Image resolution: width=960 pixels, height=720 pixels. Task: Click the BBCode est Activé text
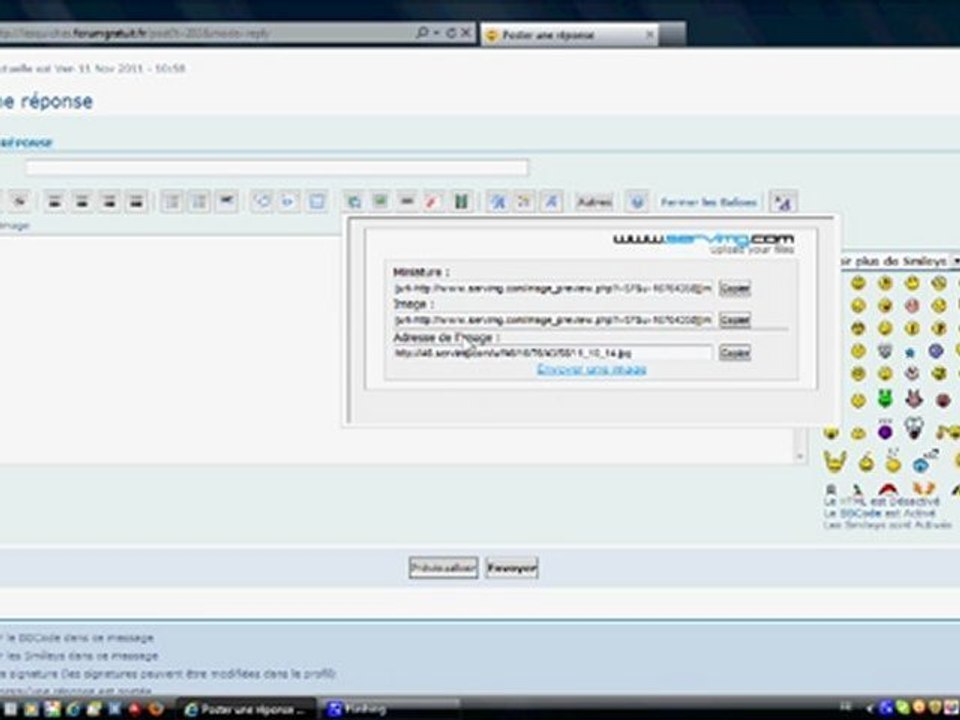[x=880, y=513]
